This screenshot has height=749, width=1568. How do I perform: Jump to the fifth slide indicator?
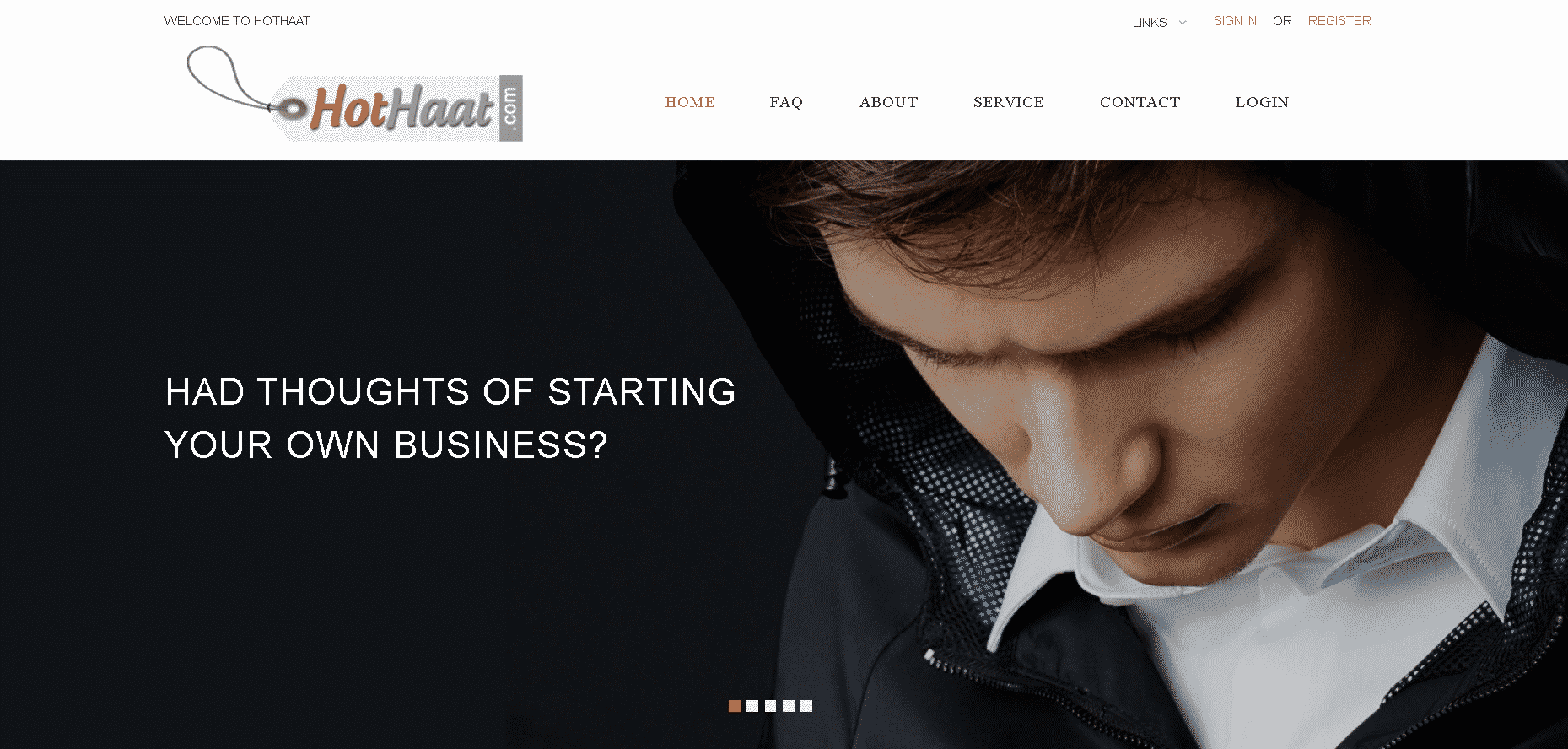point(806,706)
